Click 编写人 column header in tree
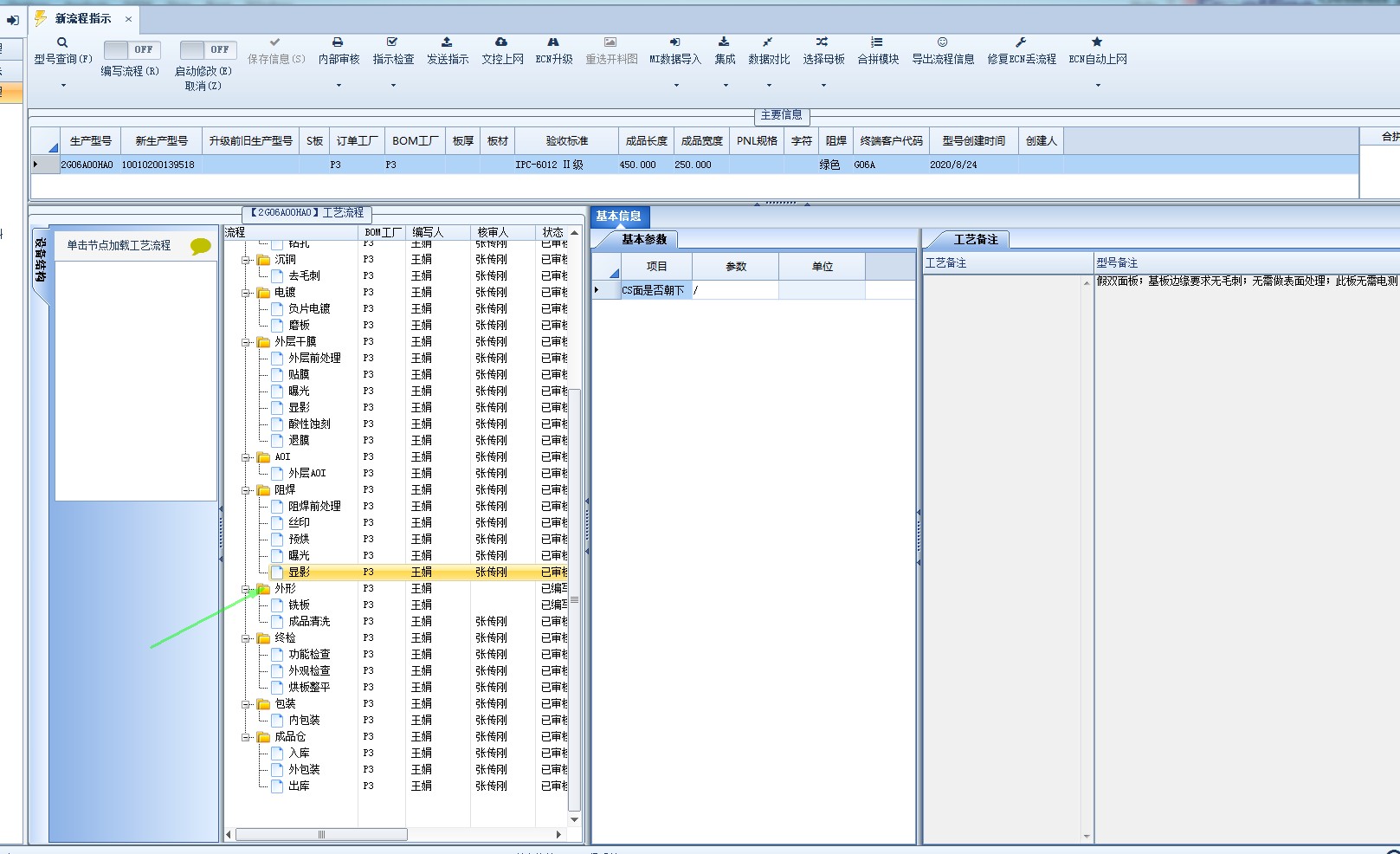1400x854 pixels. [438, 232]
